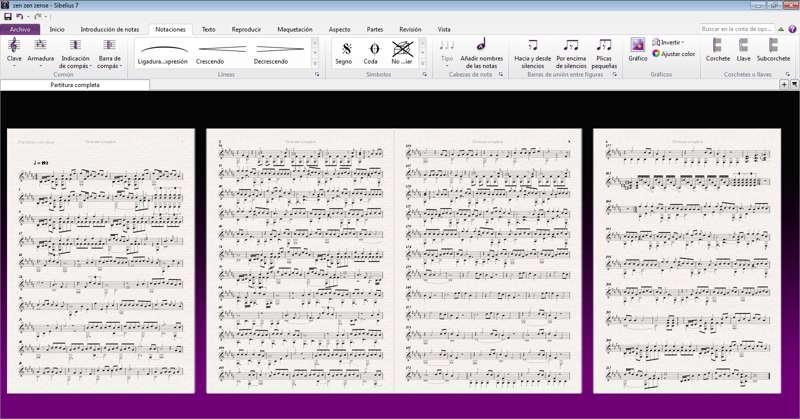Select the Decrescendo hairpin line
800x419 pixels.
(280, 54)
